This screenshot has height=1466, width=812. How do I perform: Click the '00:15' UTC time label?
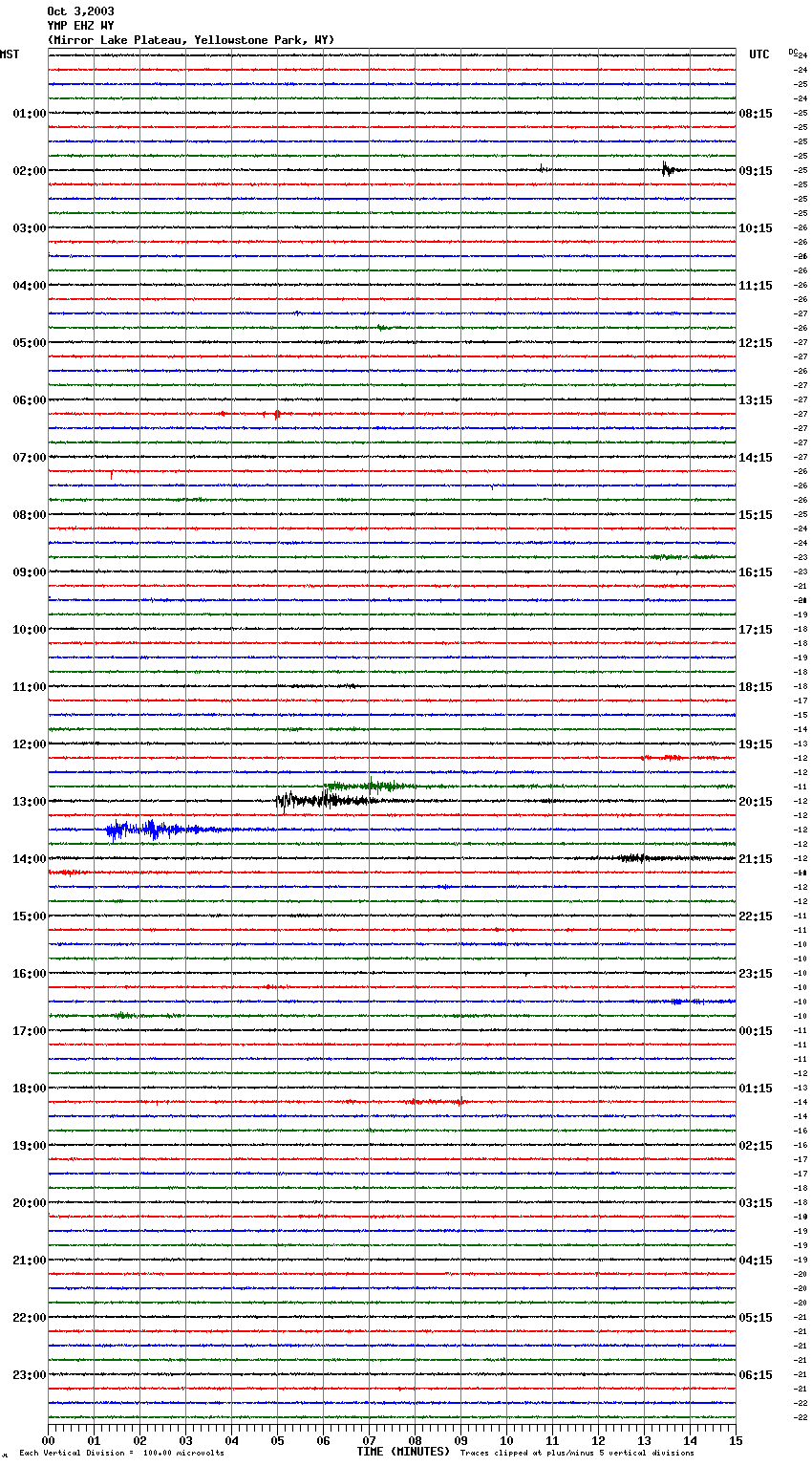(756, 1031)
